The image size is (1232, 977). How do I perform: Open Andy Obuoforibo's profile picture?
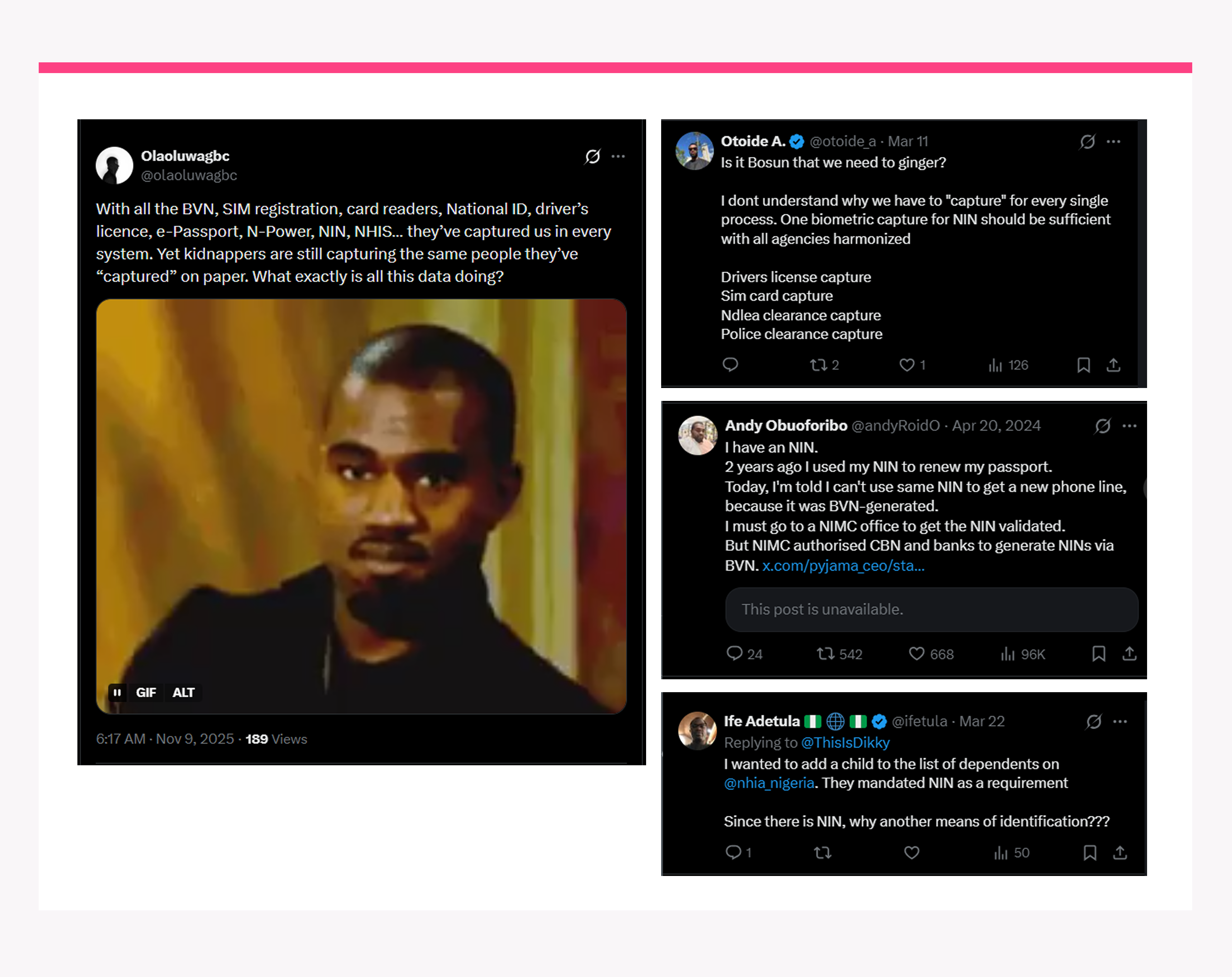tap(697, 435)
